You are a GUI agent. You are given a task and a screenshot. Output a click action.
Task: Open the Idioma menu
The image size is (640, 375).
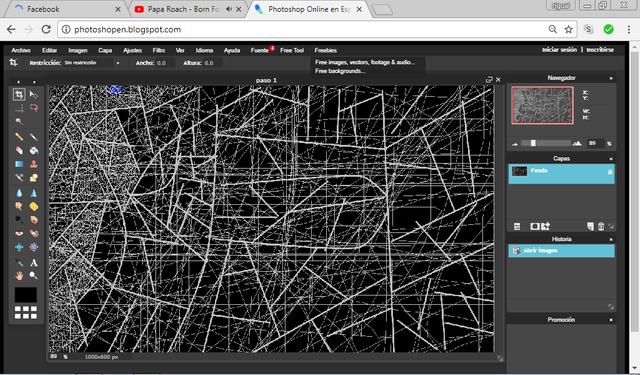(204, 50)
